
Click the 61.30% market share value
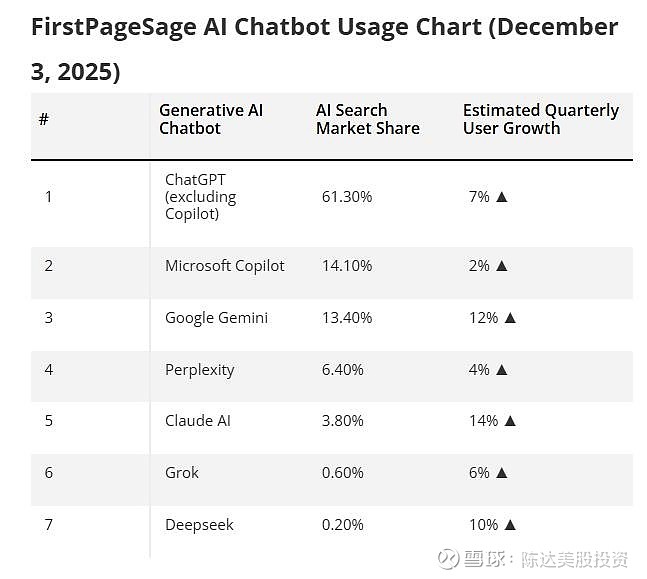coord(346,197)
